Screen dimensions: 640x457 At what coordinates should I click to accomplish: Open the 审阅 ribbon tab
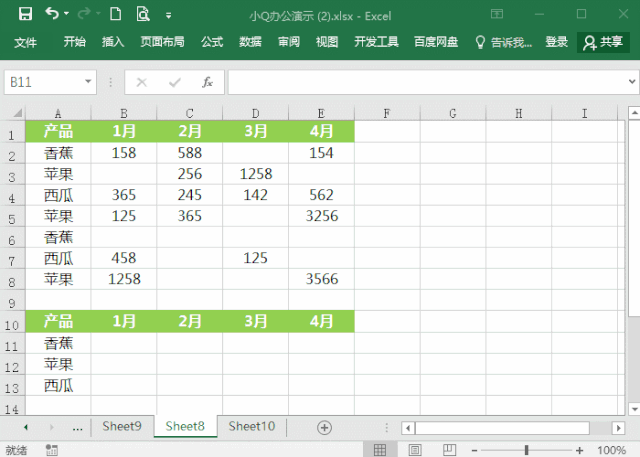coord(289,42)
